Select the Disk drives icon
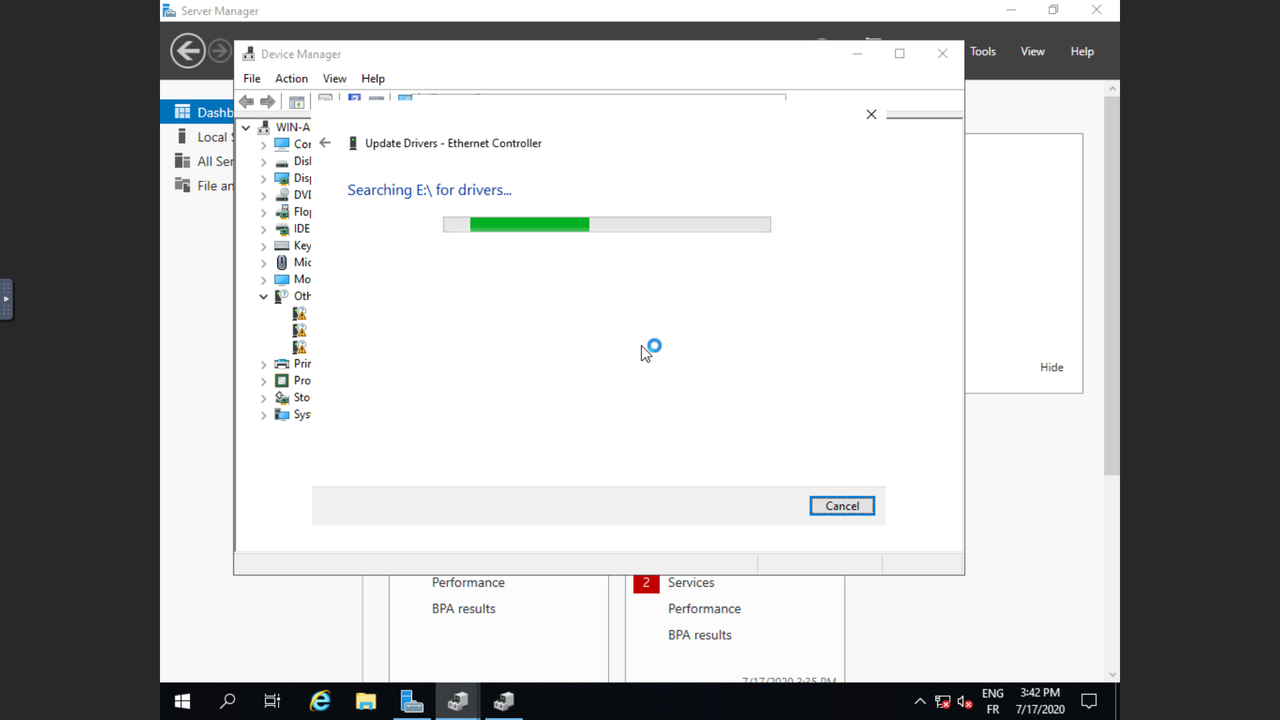This screenshot has width=1280, height=720. [282, 162]
